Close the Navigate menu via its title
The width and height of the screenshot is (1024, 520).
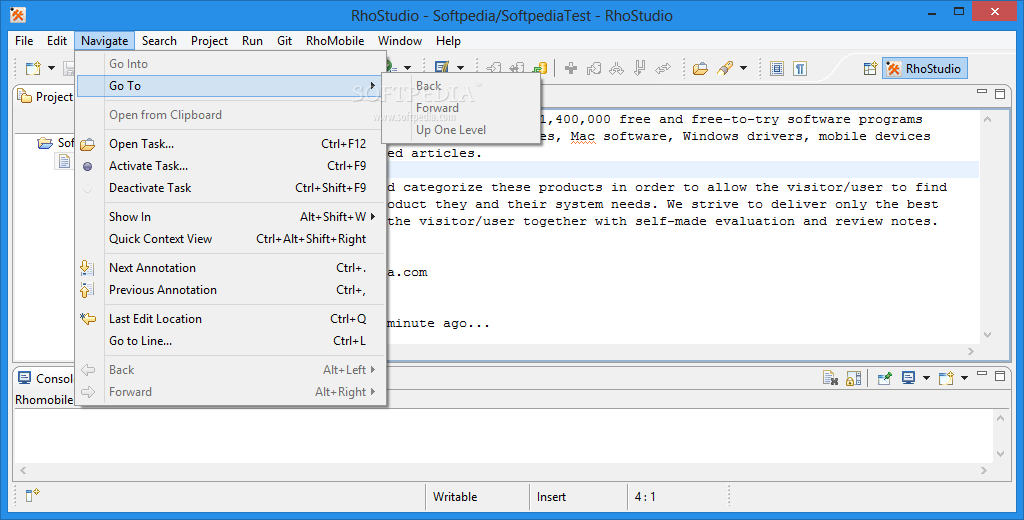(x=104, y=41)
